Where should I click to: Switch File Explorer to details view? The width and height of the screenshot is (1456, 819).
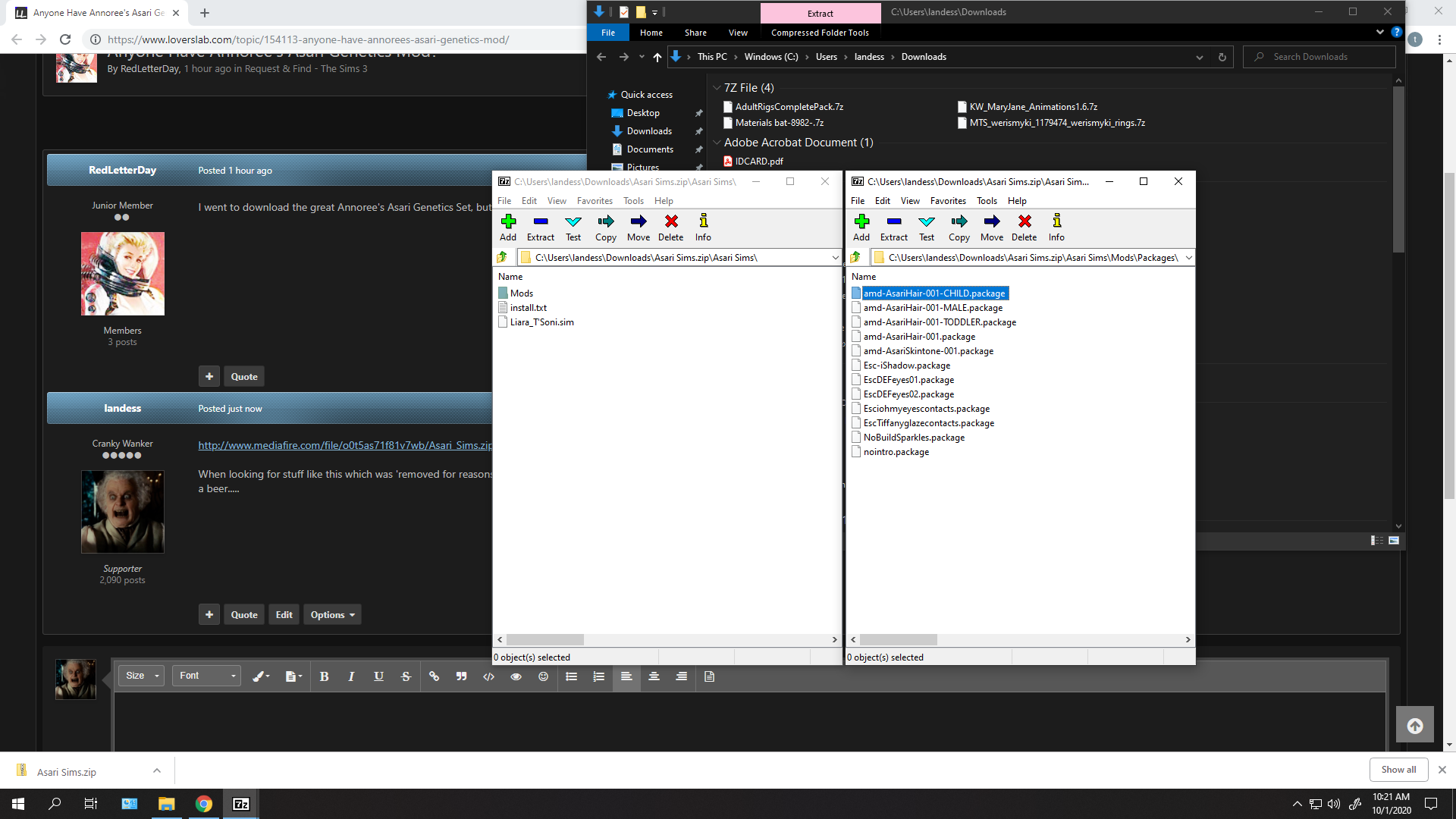pos(1377,541)
